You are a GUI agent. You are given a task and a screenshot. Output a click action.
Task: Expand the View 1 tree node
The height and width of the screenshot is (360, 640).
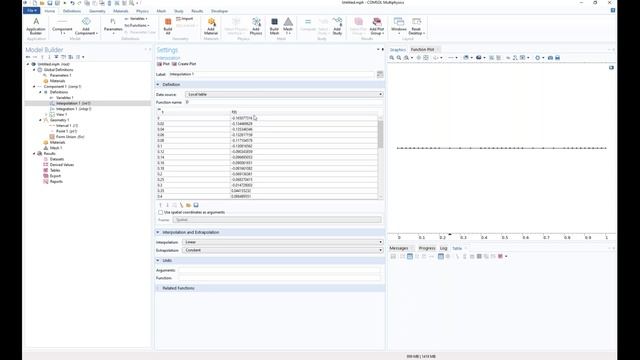(x=46, y=115)
